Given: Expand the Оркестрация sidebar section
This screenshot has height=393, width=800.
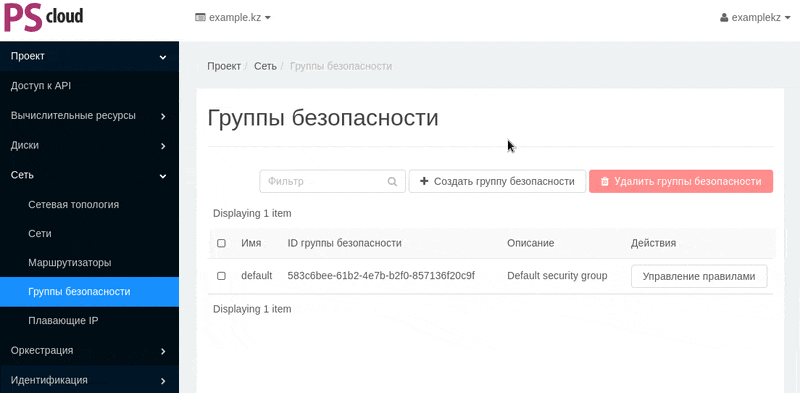Looking at the screenshot, I should pyautogui.click(x=89, y=351).
